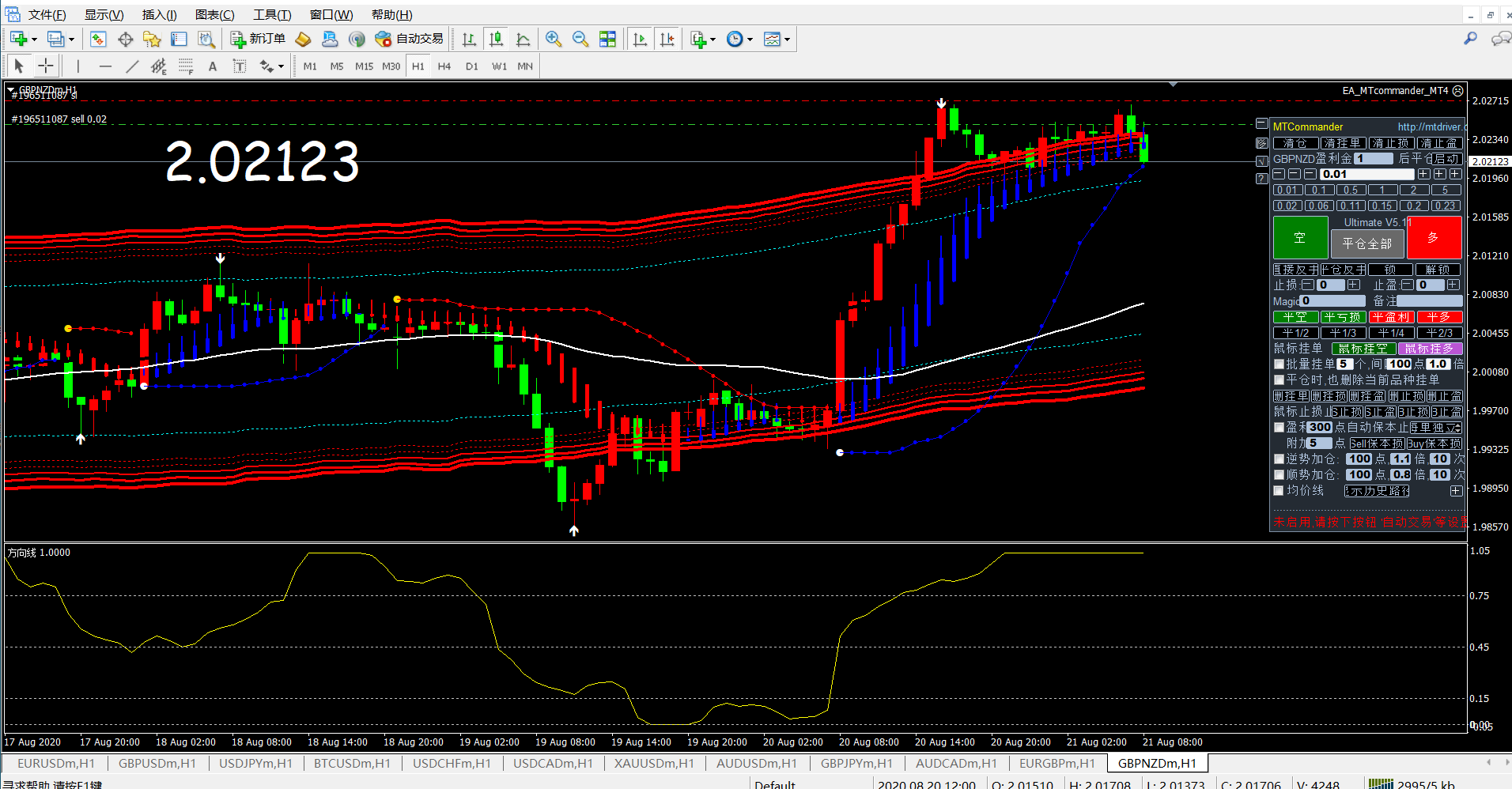The image size is (1512, 789).
Task: Open the New Chart dropdown arrow
Action: [x=34, y=39]
